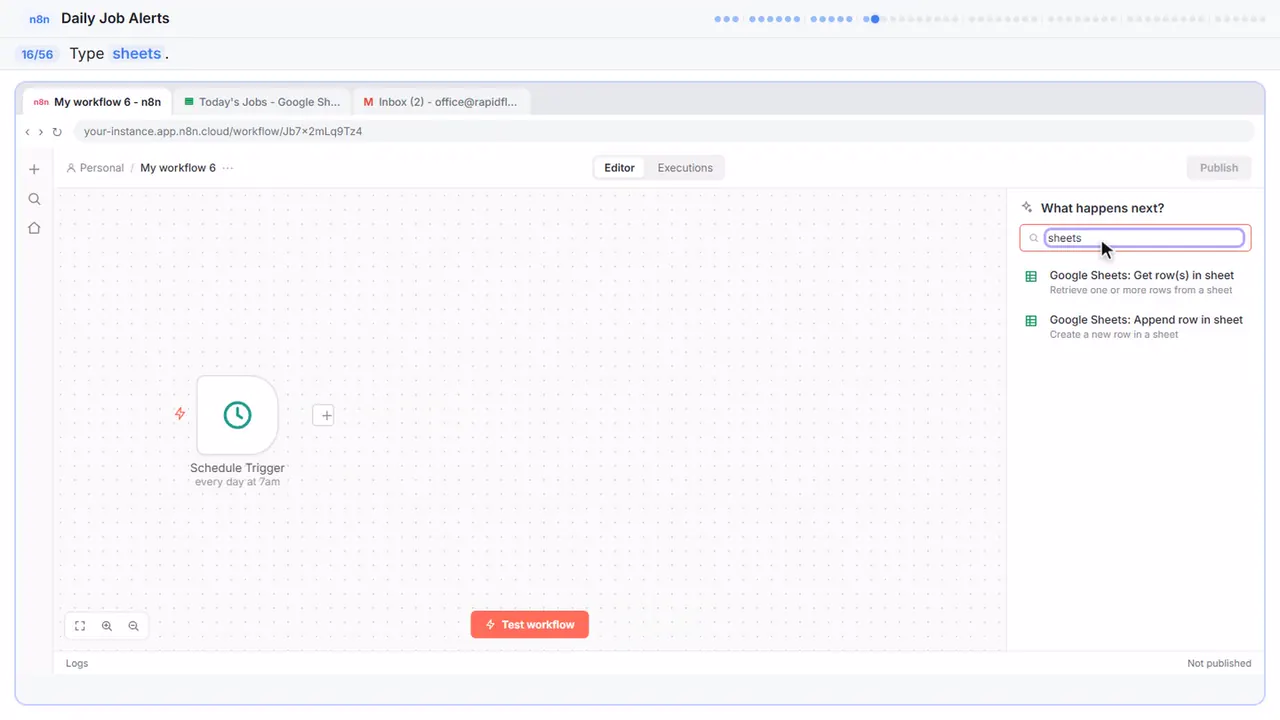Screen dimensions: 1280x720
Task: Switch to the Inbox Gmail browser tab
Action: coord(441,102)
